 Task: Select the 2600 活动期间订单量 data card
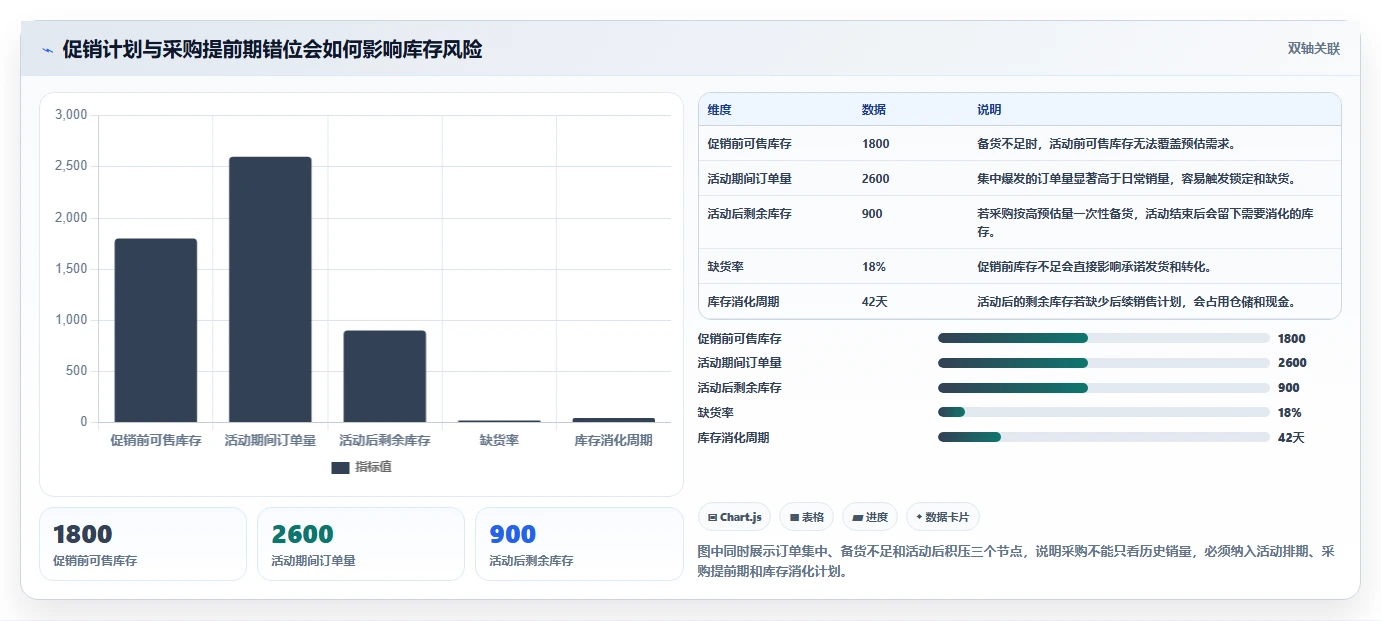point(361,544)
